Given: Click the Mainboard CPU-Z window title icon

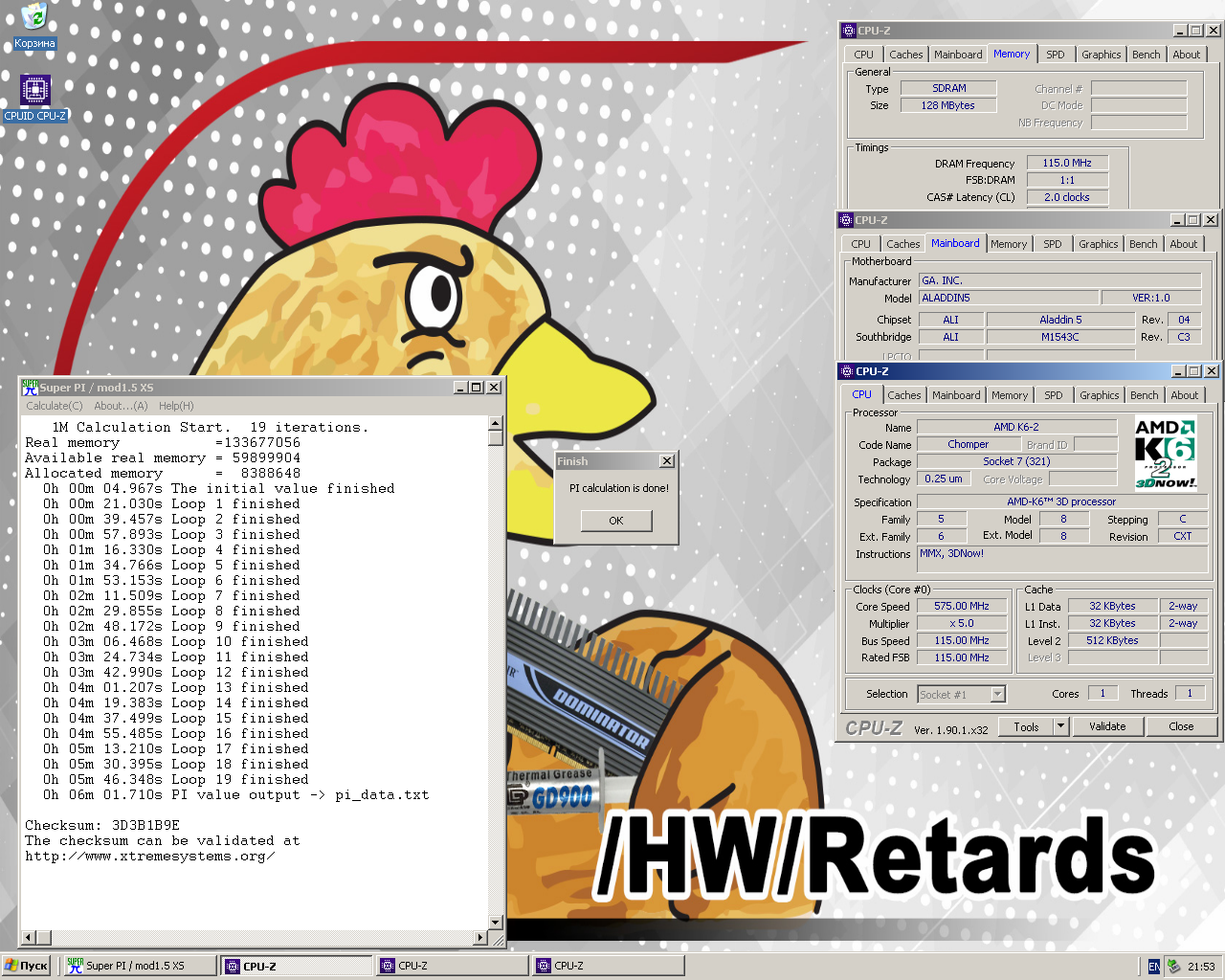Looking at the screenshot, I should pos(846,220).
